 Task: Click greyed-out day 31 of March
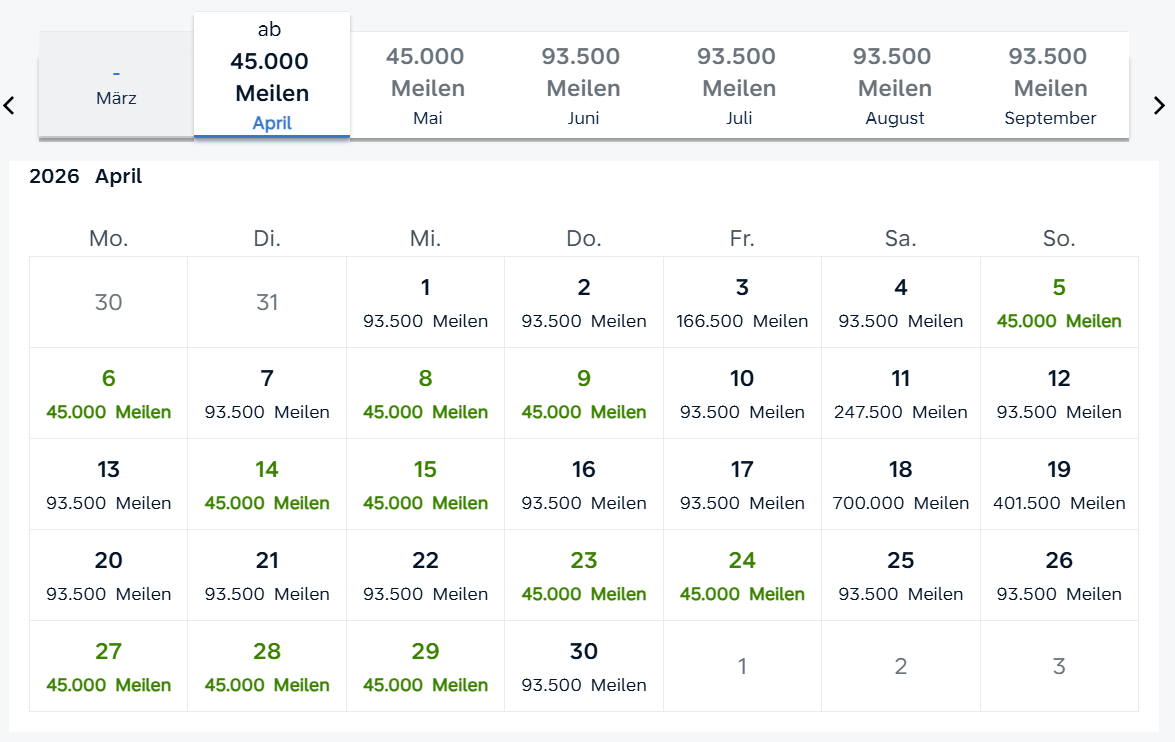[267, 302]
